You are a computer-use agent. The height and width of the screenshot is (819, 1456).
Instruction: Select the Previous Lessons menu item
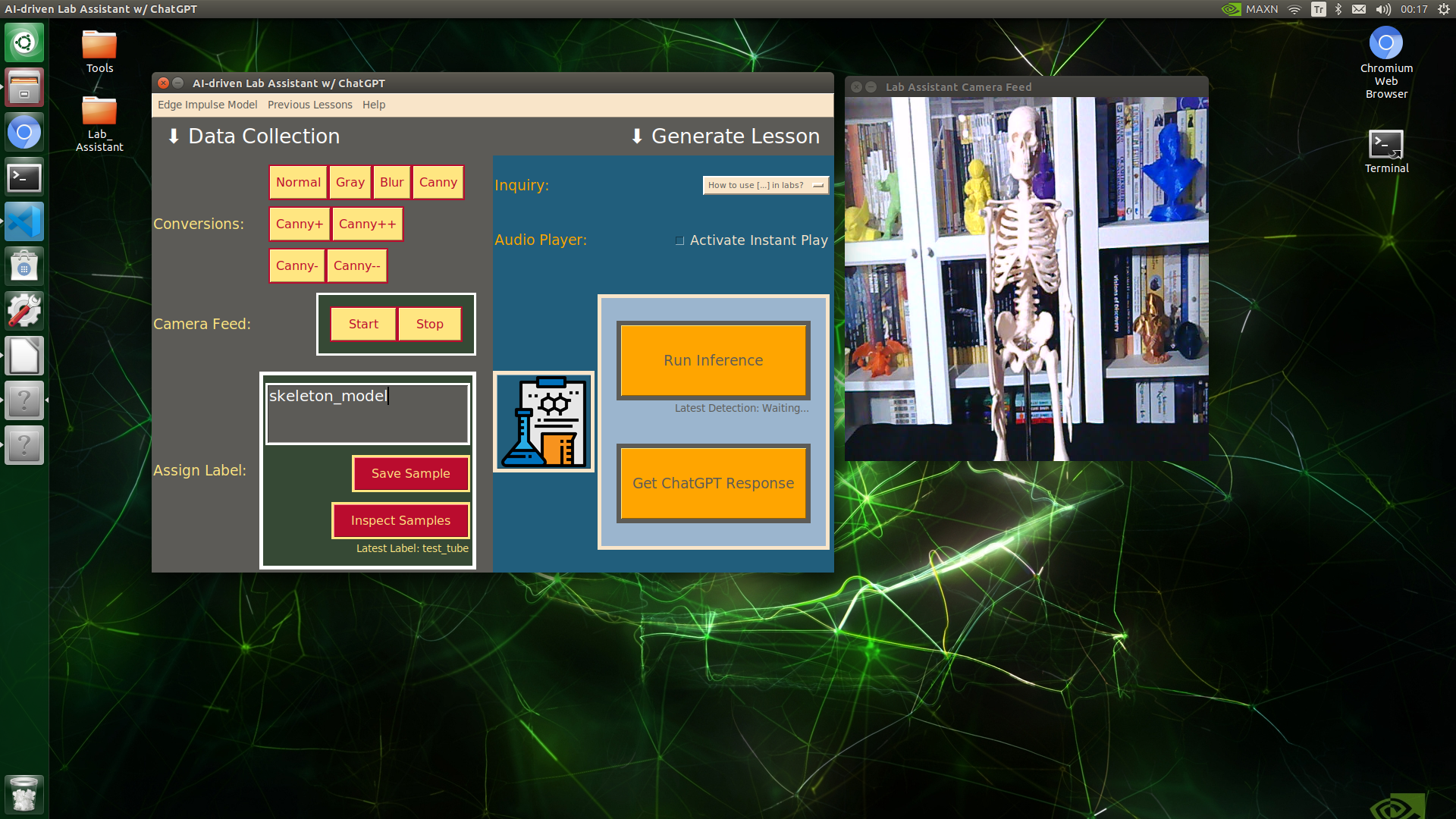[x=310, y=104]
